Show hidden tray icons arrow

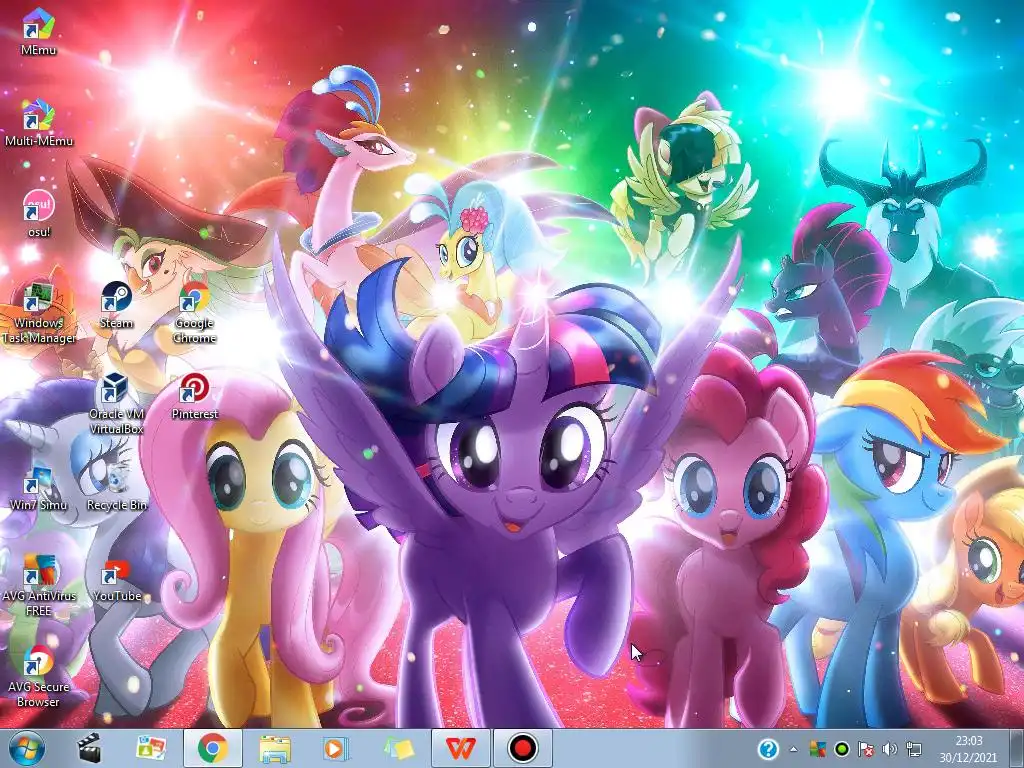pyautogui.click(x=793, y=749)
